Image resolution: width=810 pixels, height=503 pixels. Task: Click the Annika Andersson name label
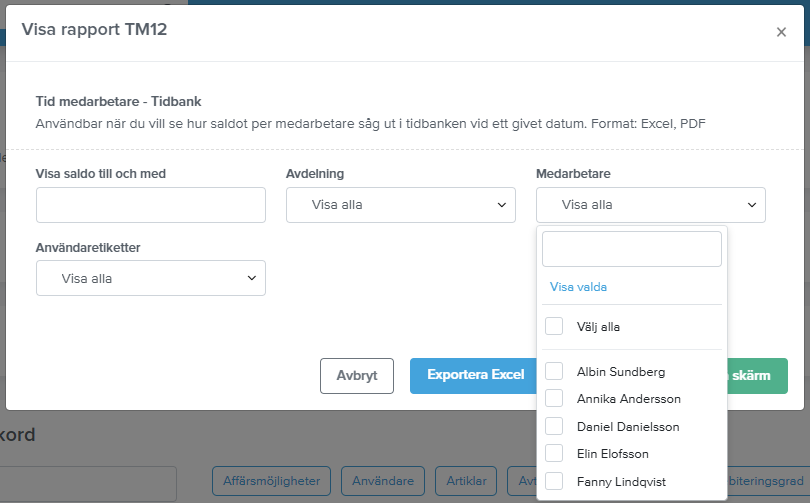point(629,399)
